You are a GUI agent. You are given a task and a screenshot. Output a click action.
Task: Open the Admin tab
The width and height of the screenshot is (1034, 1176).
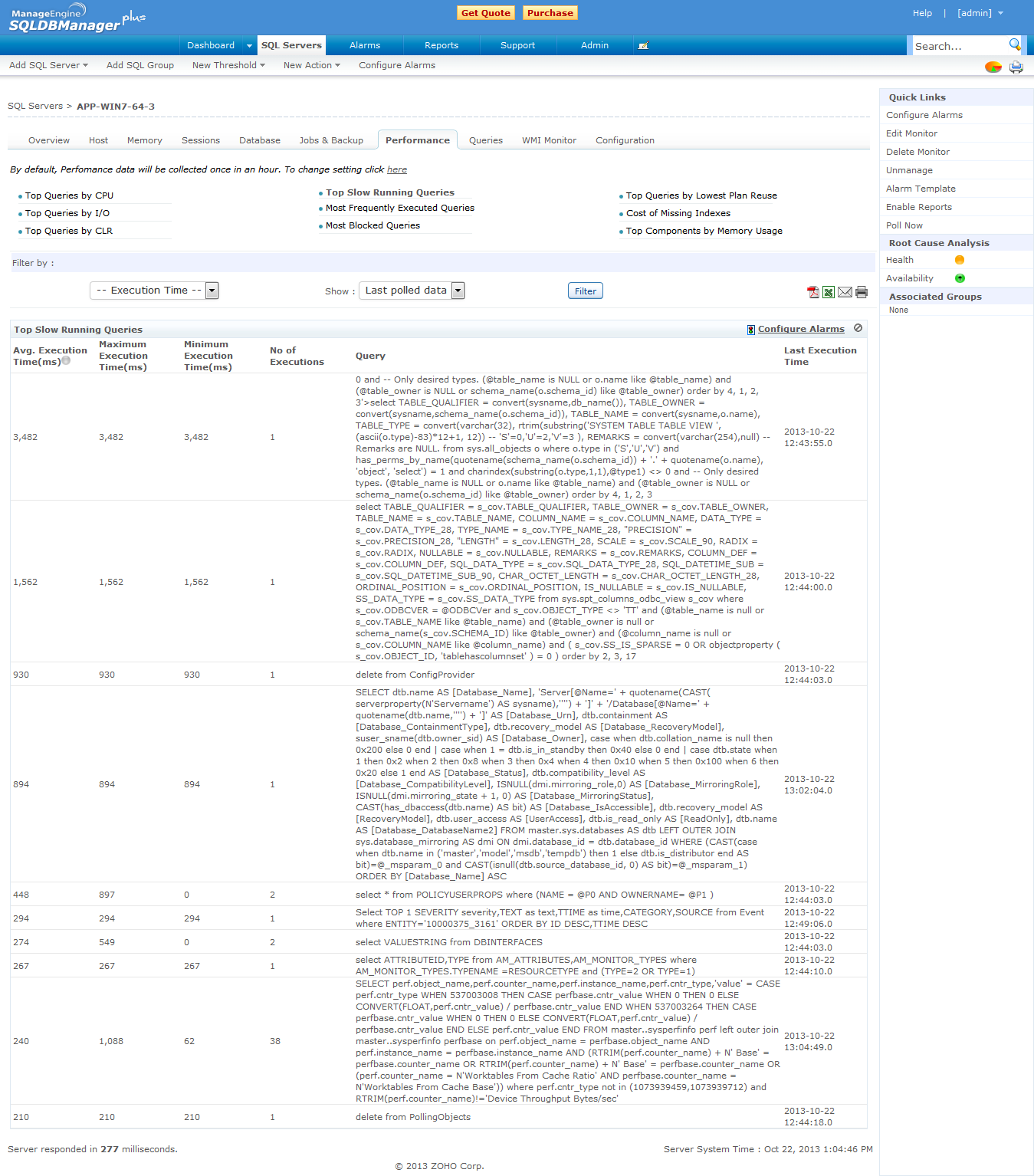595,45
